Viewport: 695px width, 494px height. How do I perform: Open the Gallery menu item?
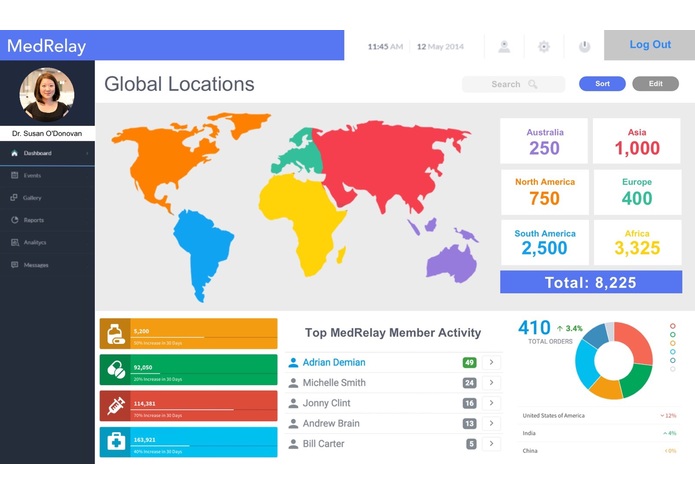[47, 198]
